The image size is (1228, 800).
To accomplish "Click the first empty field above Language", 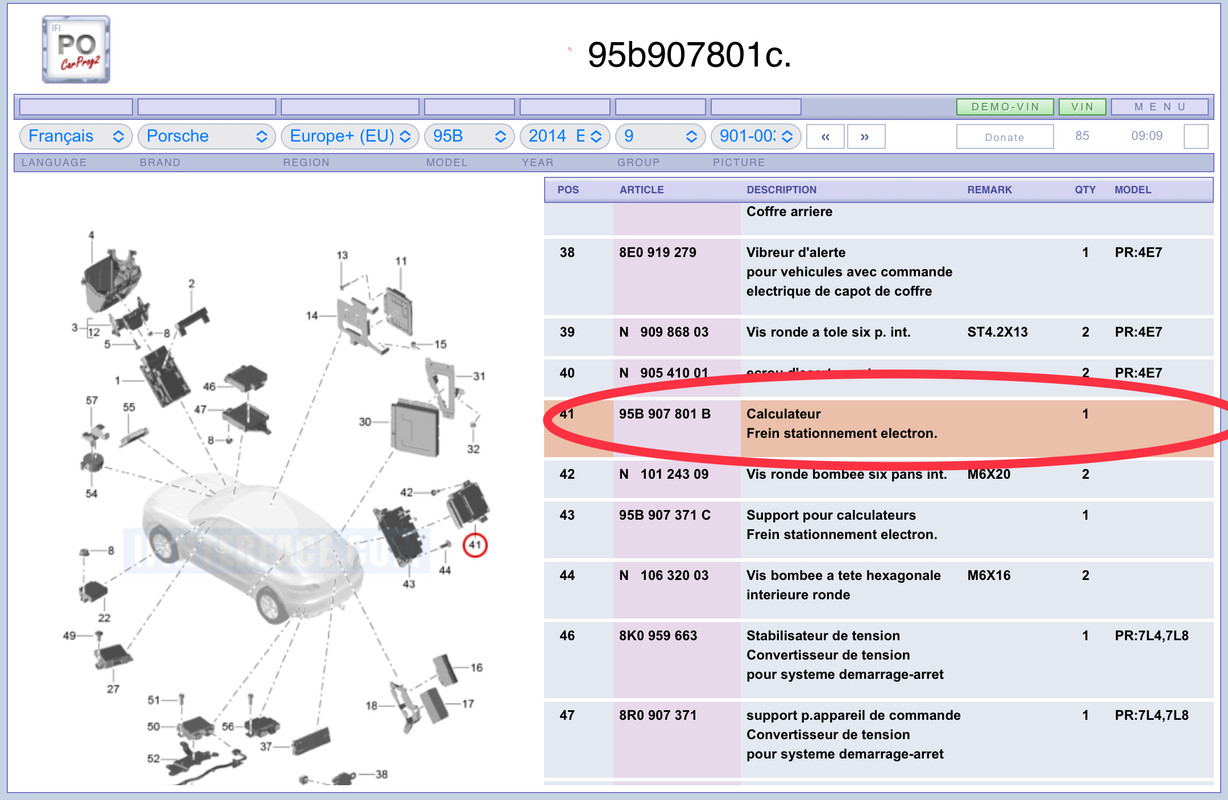I will click(76, 107).
